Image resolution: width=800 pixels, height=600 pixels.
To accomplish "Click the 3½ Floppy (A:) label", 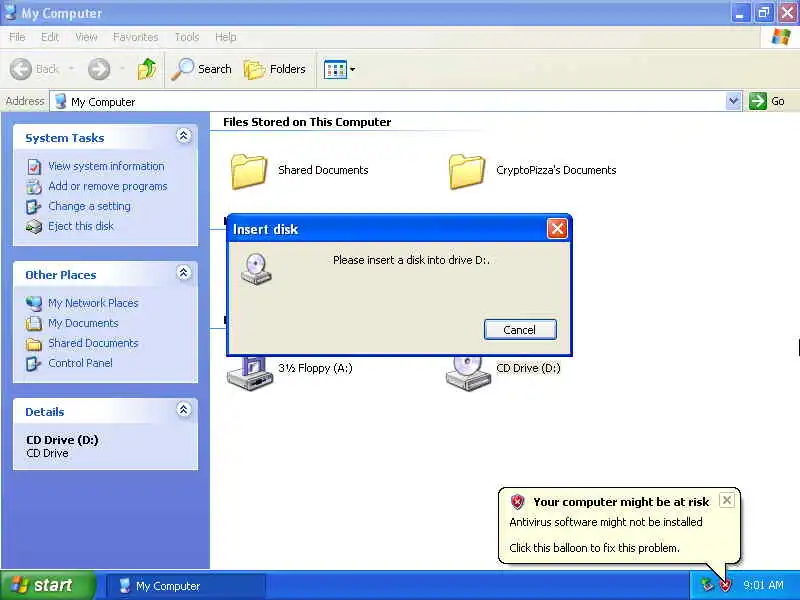I will [x=315, y=368].
